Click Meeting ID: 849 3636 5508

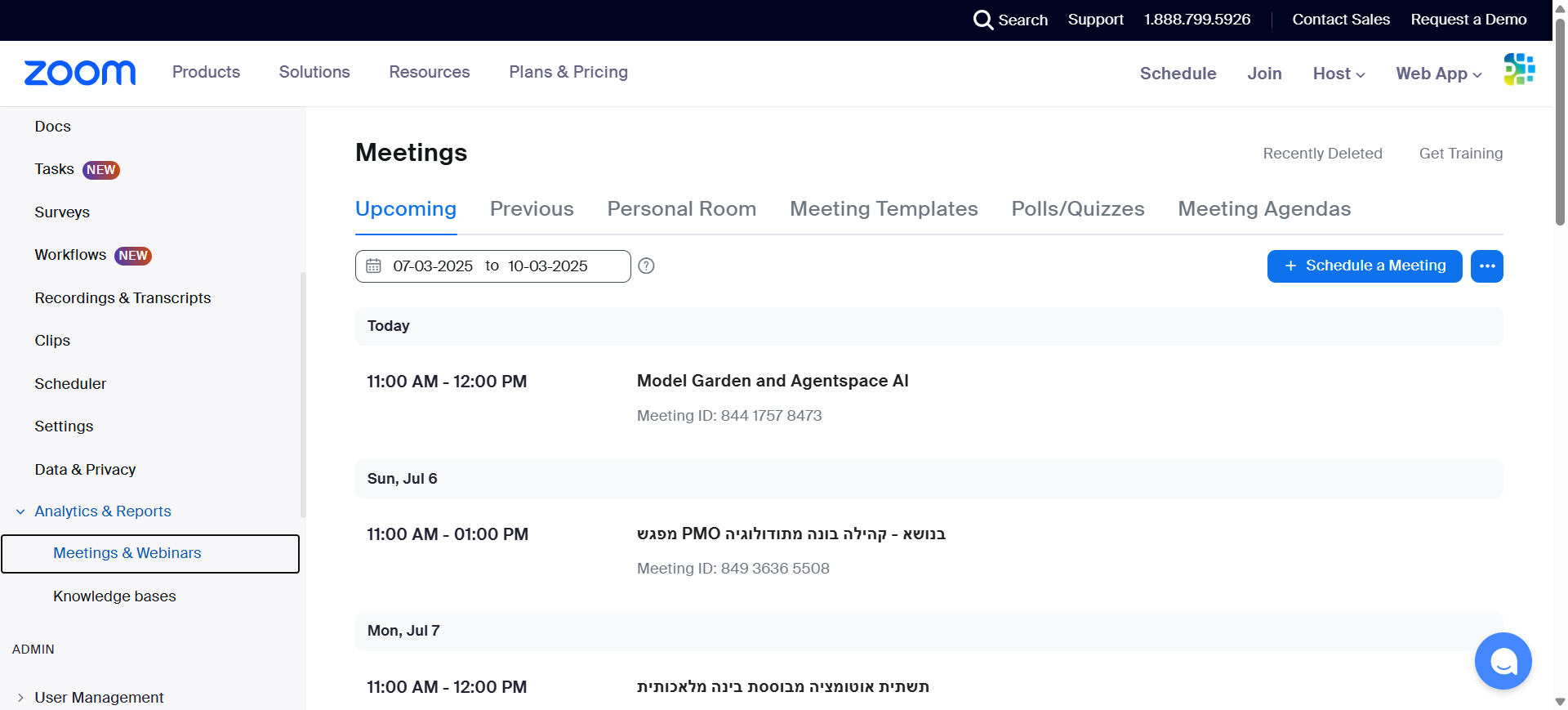point(733,569)
